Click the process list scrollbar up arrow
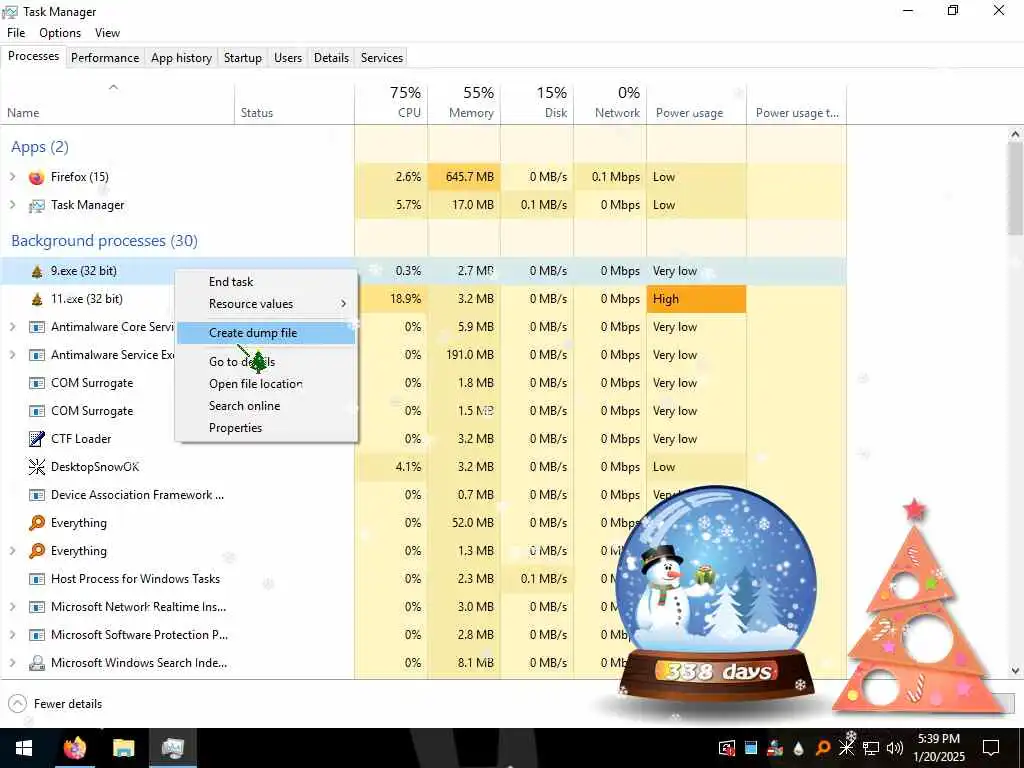Image resolution: width=1024 pixels, height=768 pixels. tap(1015, 135)
